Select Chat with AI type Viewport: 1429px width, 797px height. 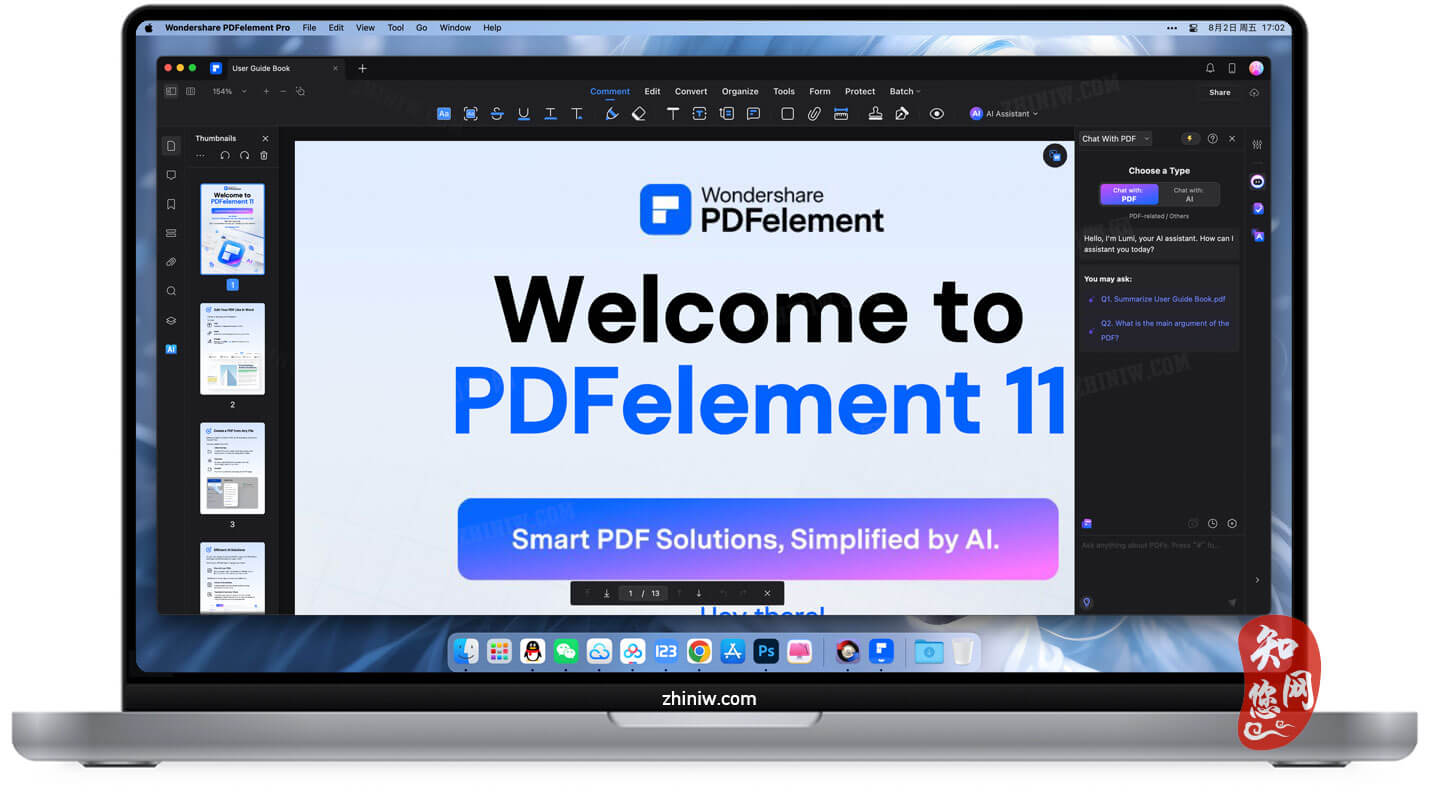click(1189, 194)
